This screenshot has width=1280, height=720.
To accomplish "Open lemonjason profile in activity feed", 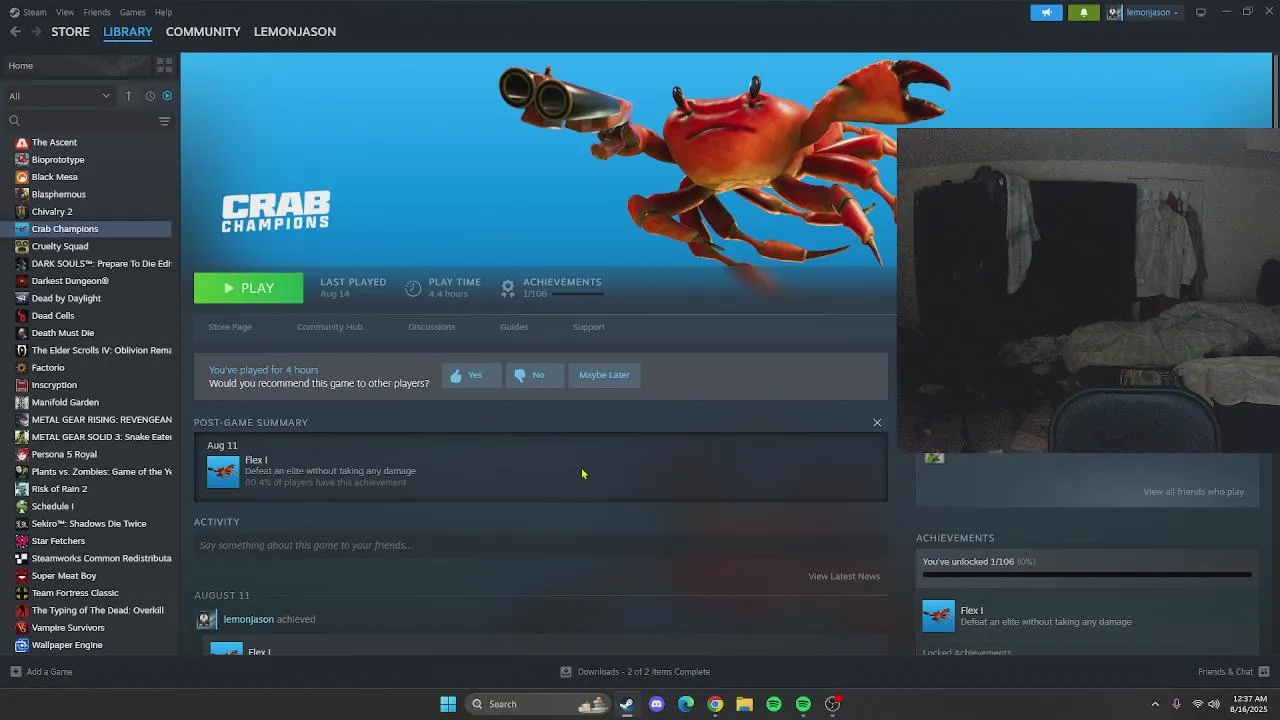I will 248,619.
